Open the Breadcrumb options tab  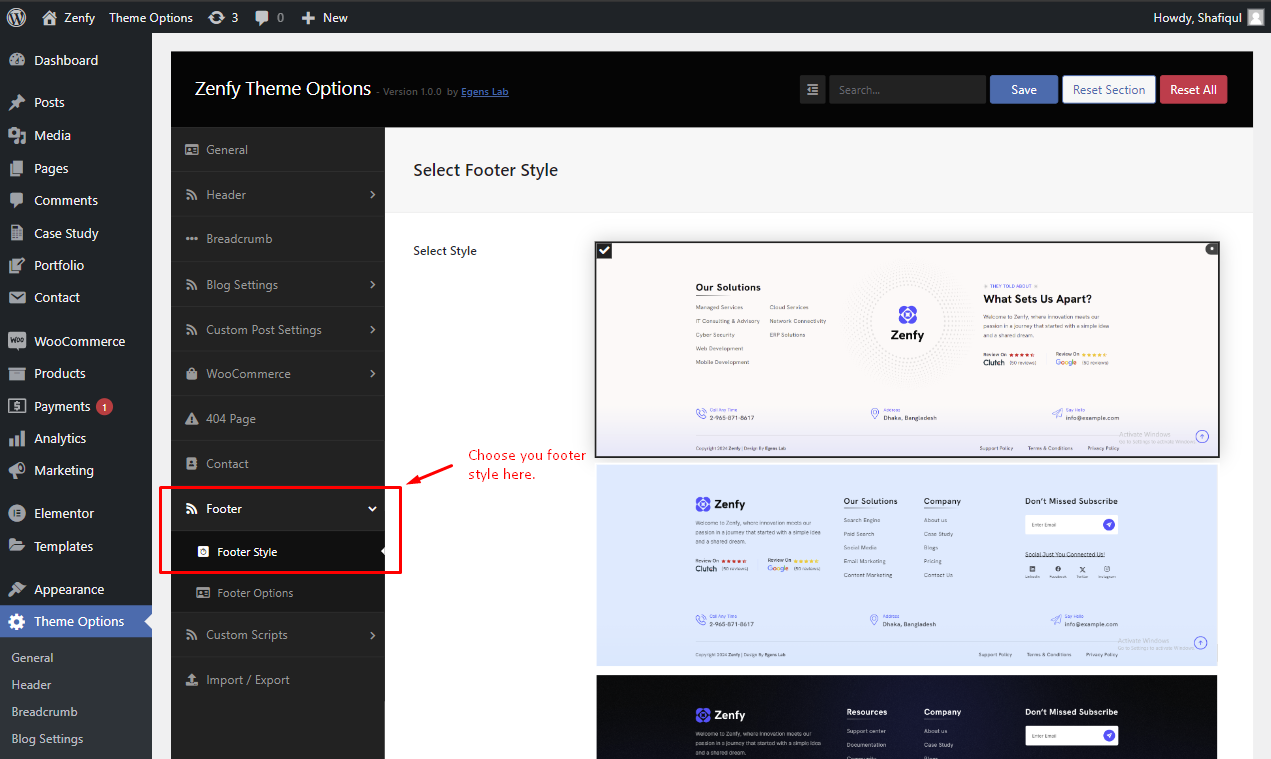coord(278,239)
